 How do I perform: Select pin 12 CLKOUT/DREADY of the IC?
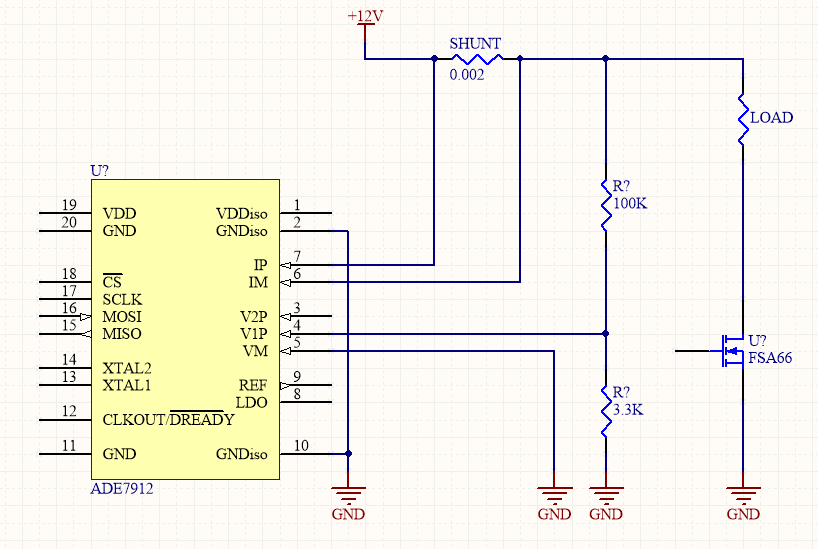[65, 420]
